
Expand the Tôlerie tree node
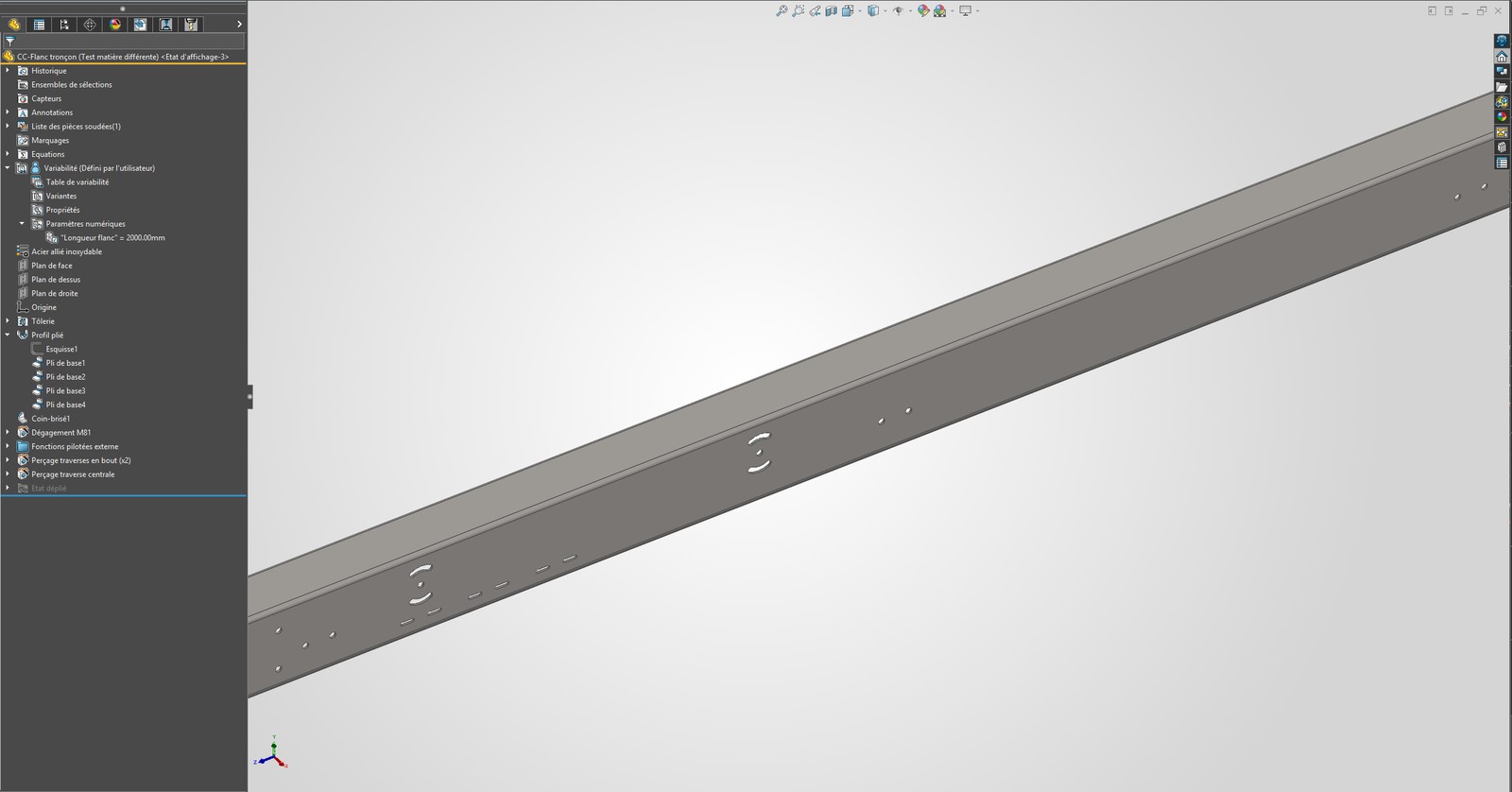(x=8, y=321)
